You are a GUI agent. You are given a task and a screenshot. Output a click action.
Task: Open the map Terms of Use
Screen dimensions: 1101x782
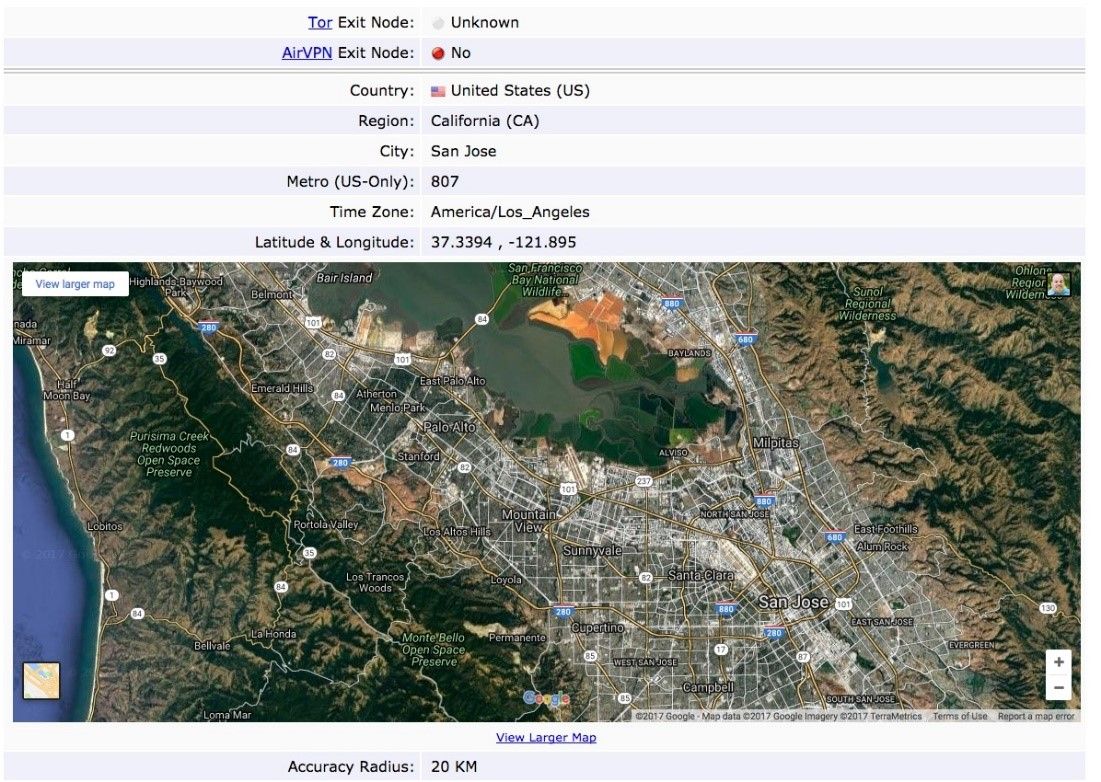coord(959,716)
